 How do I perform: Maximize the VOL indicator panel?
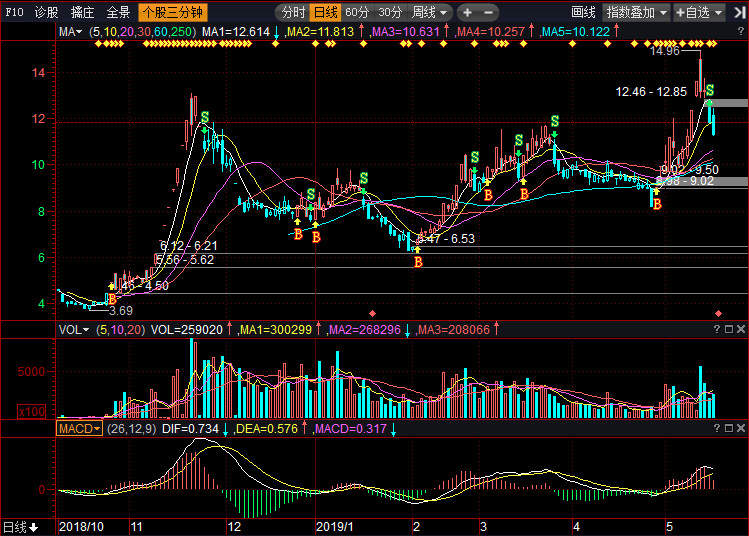[x=729, y=329]
